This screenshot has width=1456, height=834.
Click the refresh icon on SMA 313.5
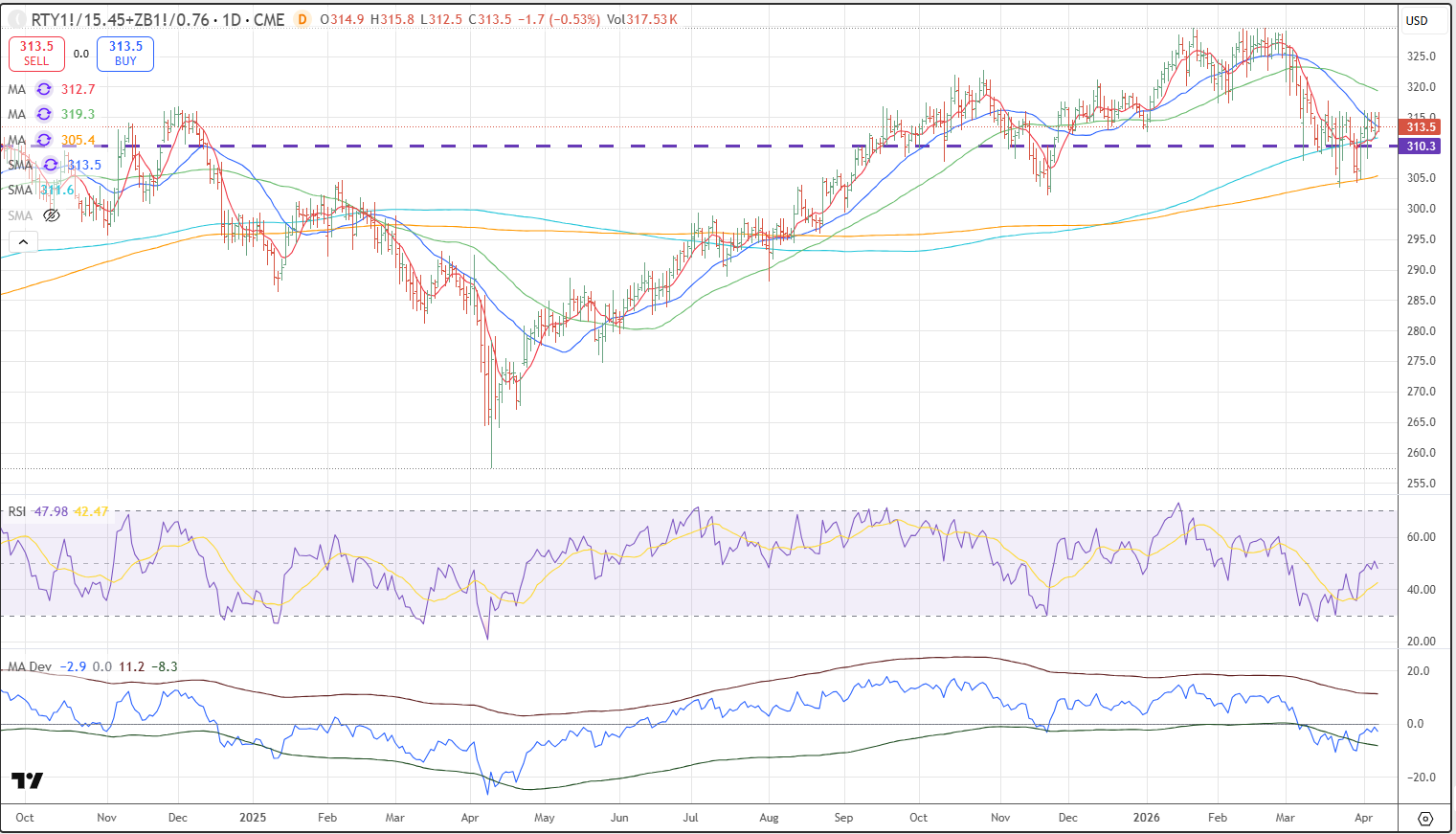click(x=51, y=165)
